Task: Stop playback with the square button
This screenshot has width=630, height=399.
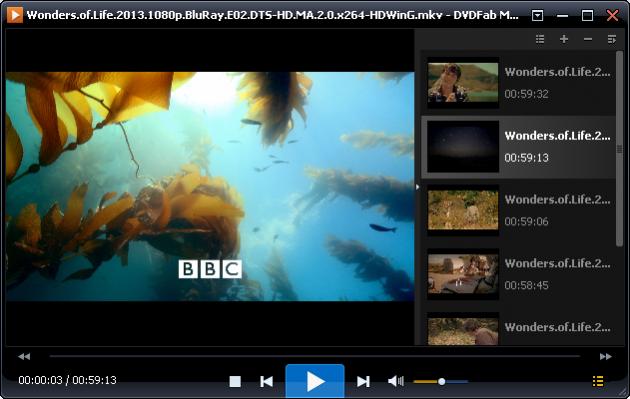Action: 235,381
